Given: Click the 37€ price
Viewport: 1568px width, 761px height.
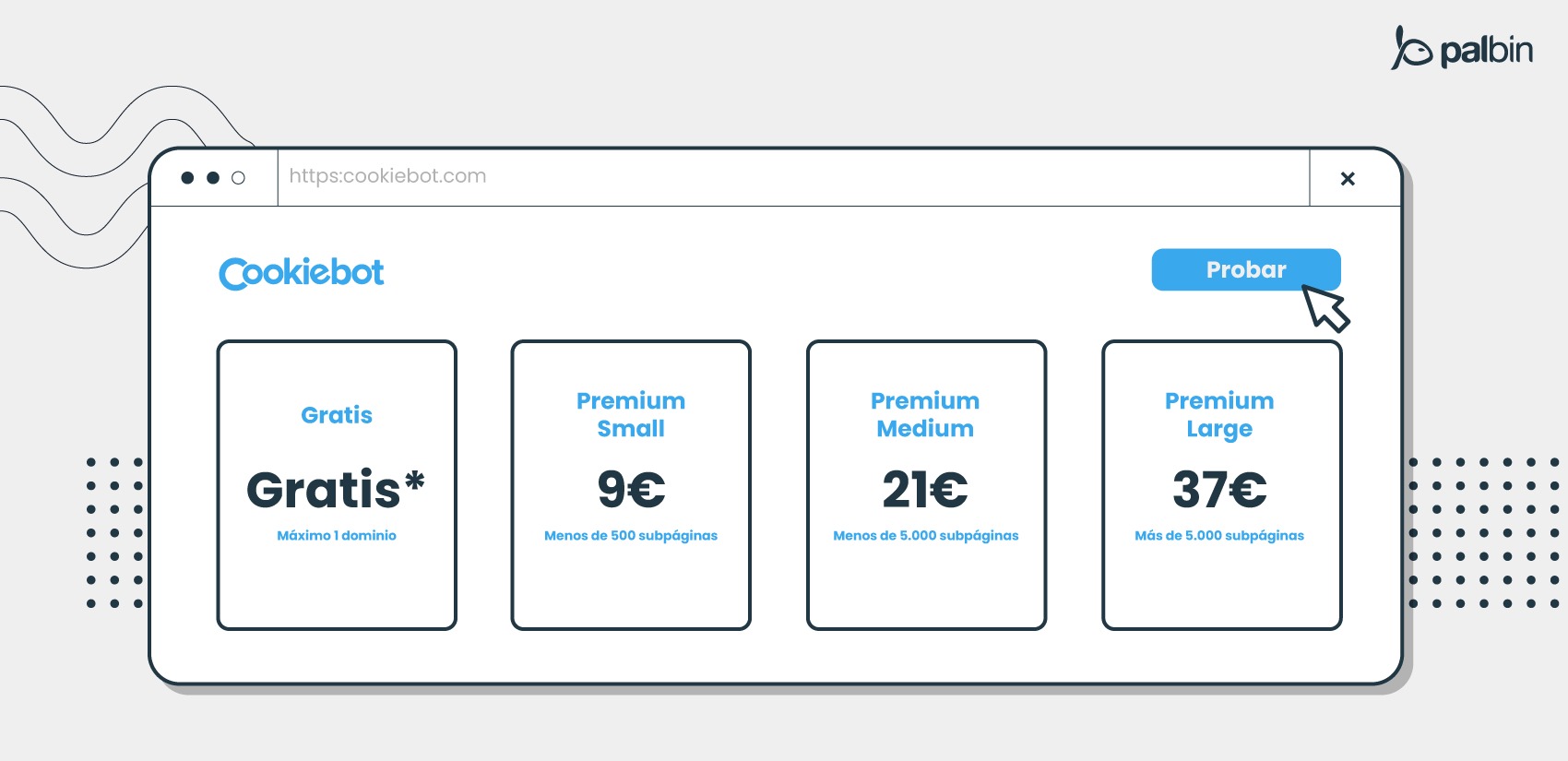Looking at the screenshot, I should pyautogui.click(x=1219, y=489).
